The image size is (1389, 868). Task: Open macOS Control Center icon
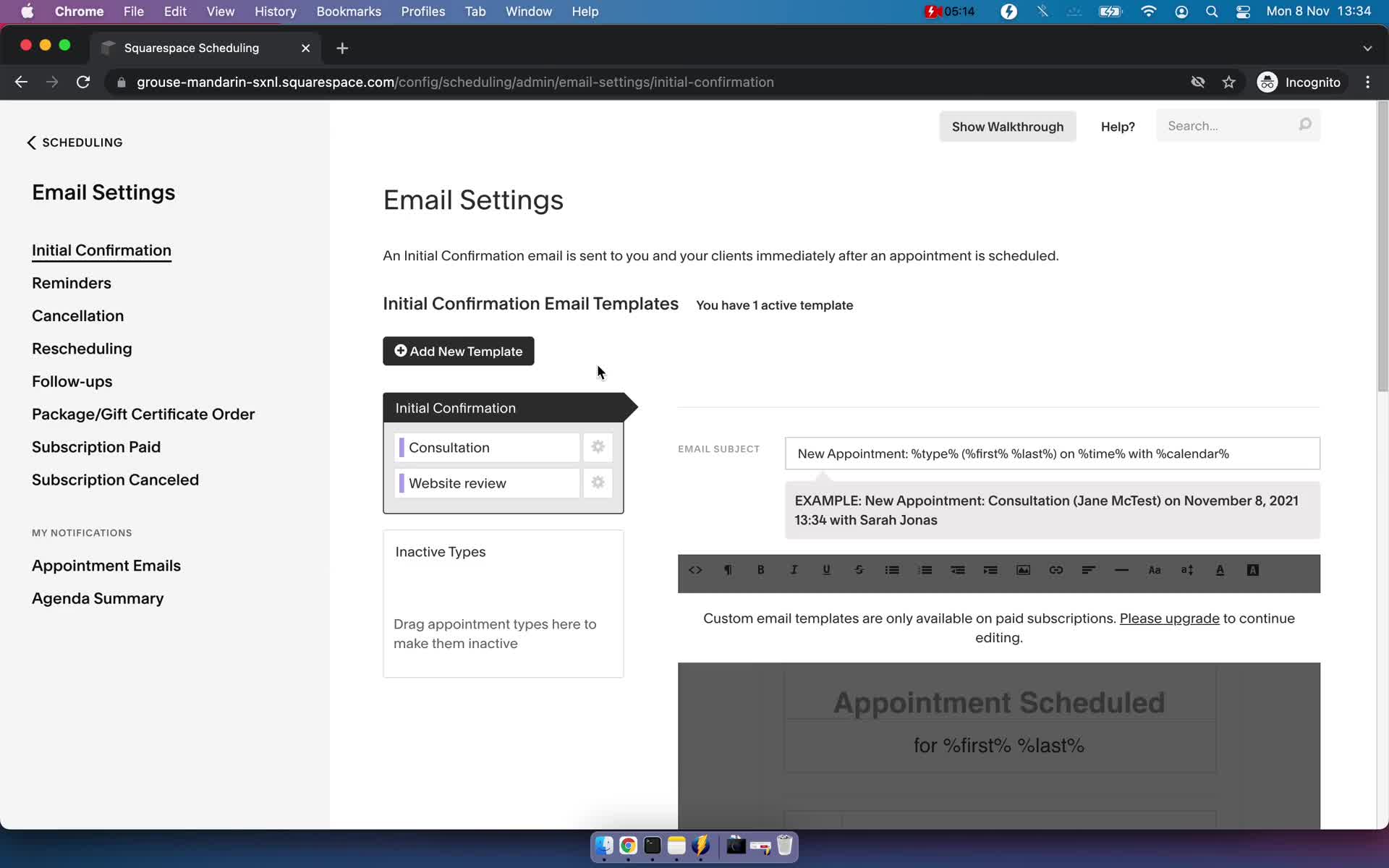point(1243,12)
